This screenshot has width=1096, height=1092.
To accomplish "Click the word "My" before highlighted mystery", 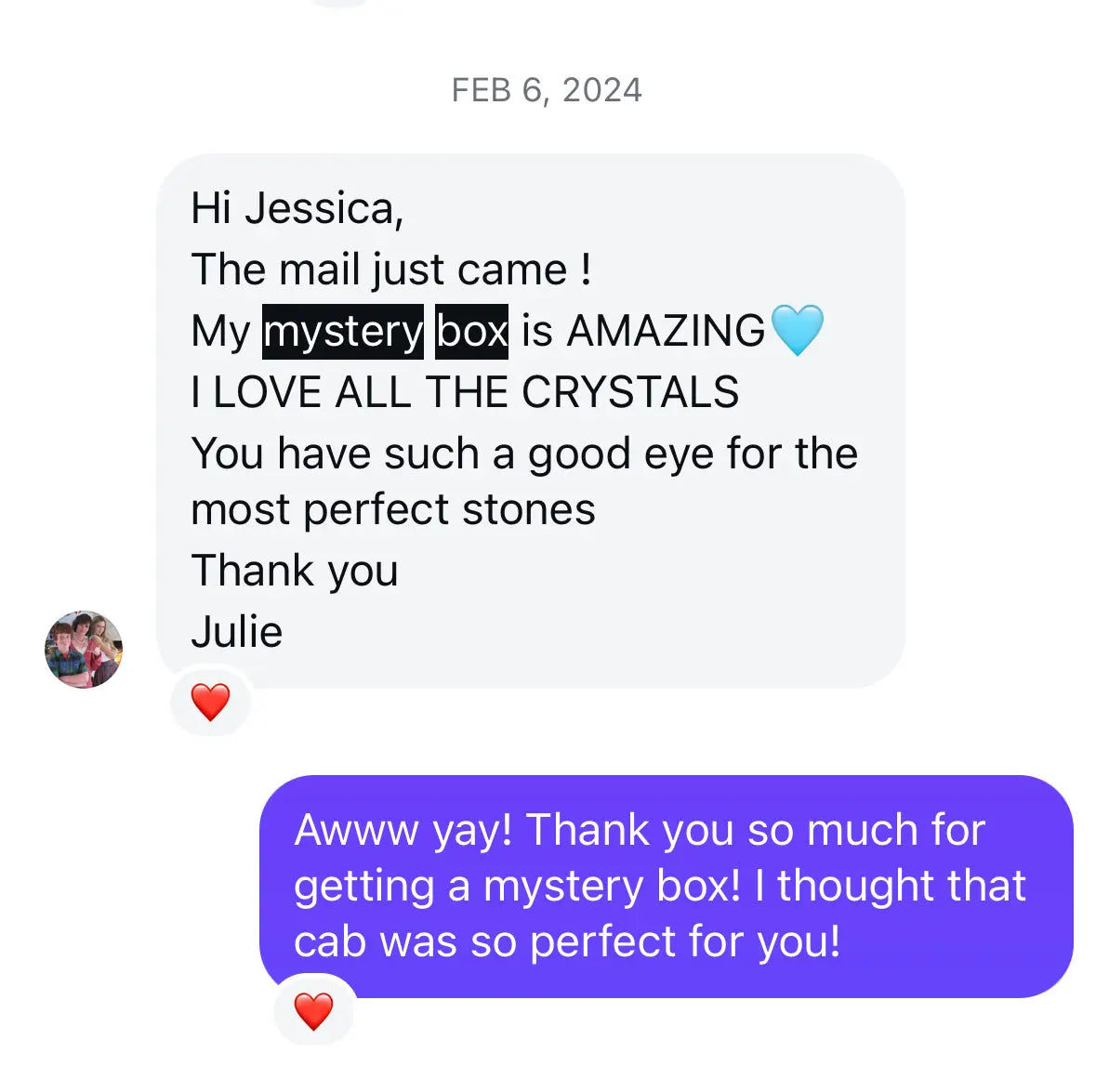I will coord(220,332).
